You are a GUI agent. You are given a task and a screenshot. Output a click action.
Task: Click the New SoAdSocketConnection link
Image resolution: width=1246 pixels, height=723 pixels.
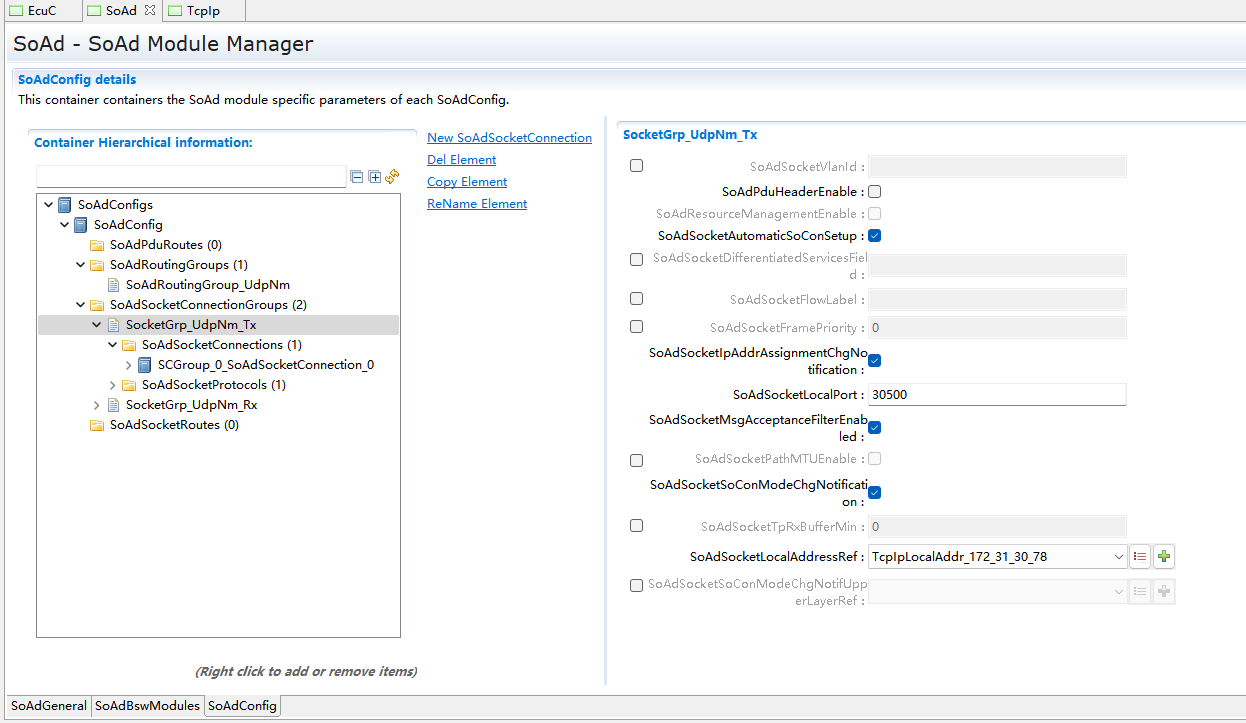(x=509, y=138)
